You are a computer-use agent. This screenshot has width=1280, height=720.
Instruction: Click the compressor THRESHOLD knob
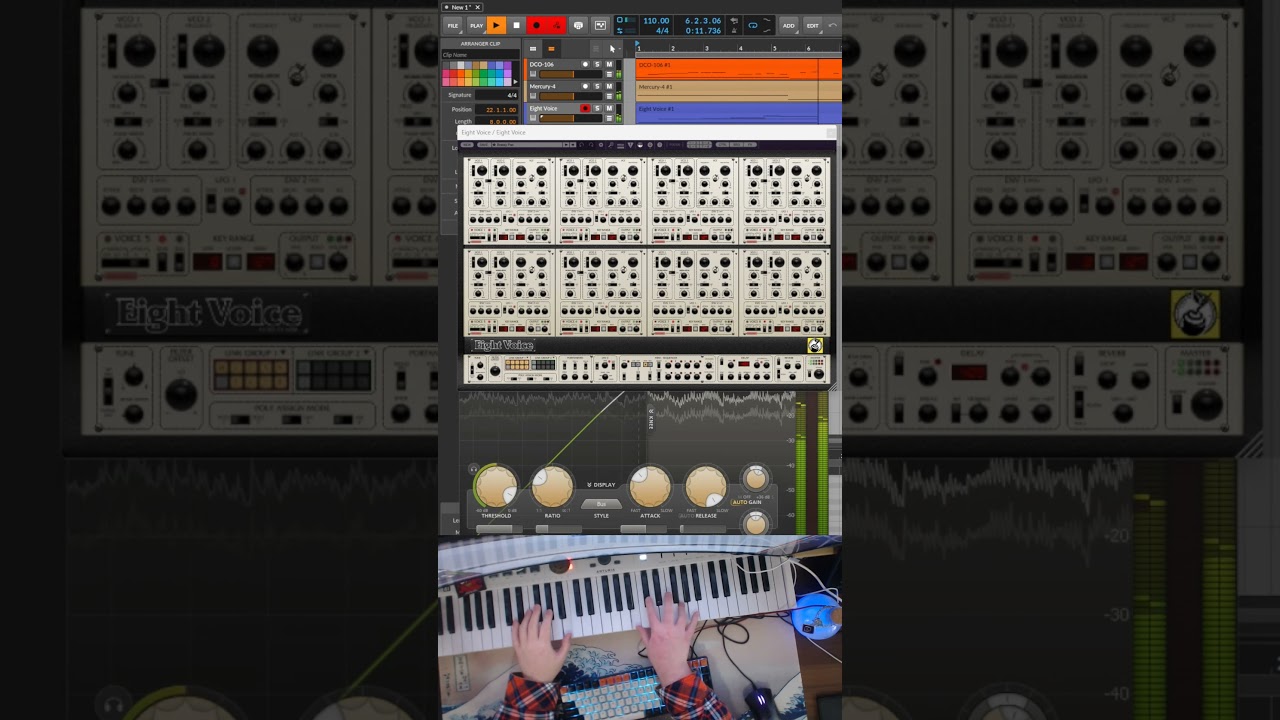[496, 487]
